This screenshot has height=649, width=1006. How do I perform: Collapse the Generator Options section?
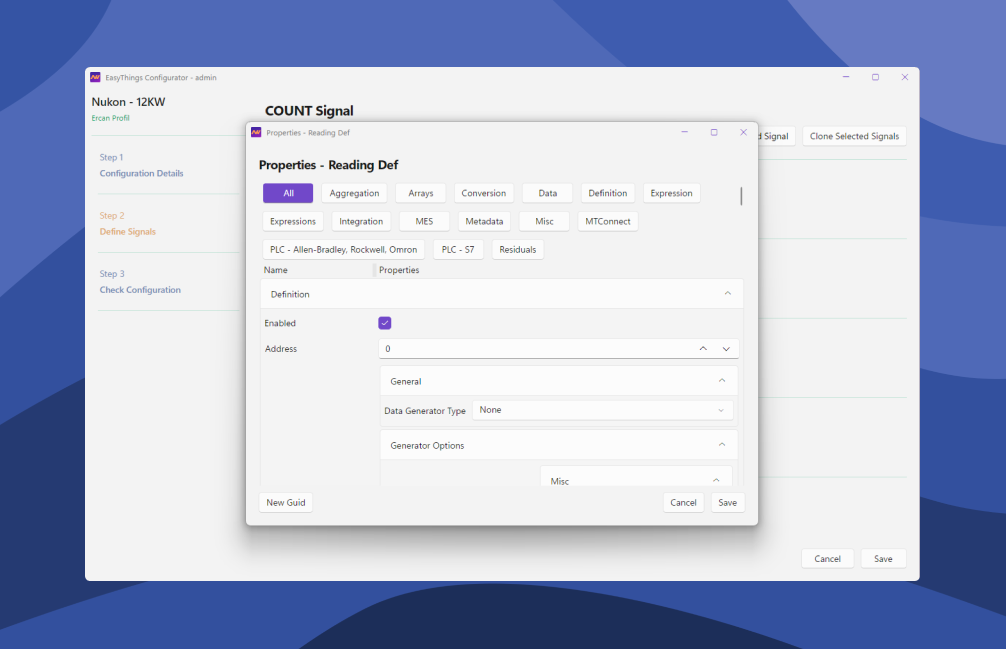click(x=722, y=444)
